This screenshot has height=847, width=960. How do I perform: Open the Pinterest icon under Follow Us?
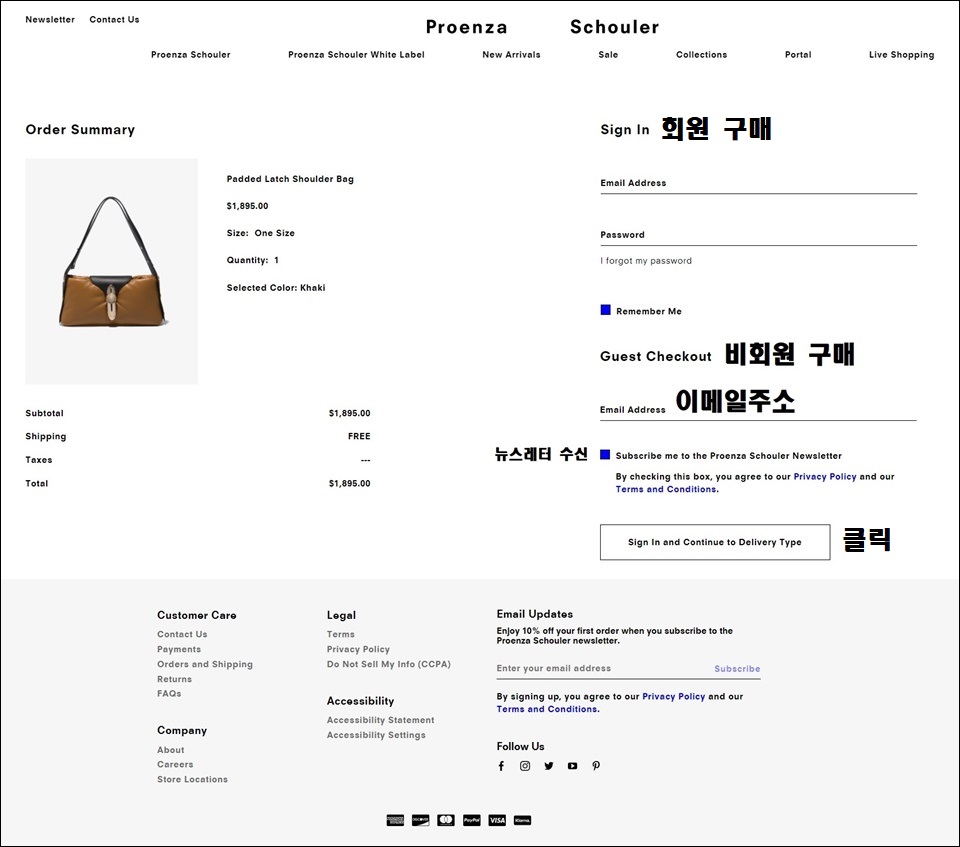pyautogui.click(x=596, y=766)
